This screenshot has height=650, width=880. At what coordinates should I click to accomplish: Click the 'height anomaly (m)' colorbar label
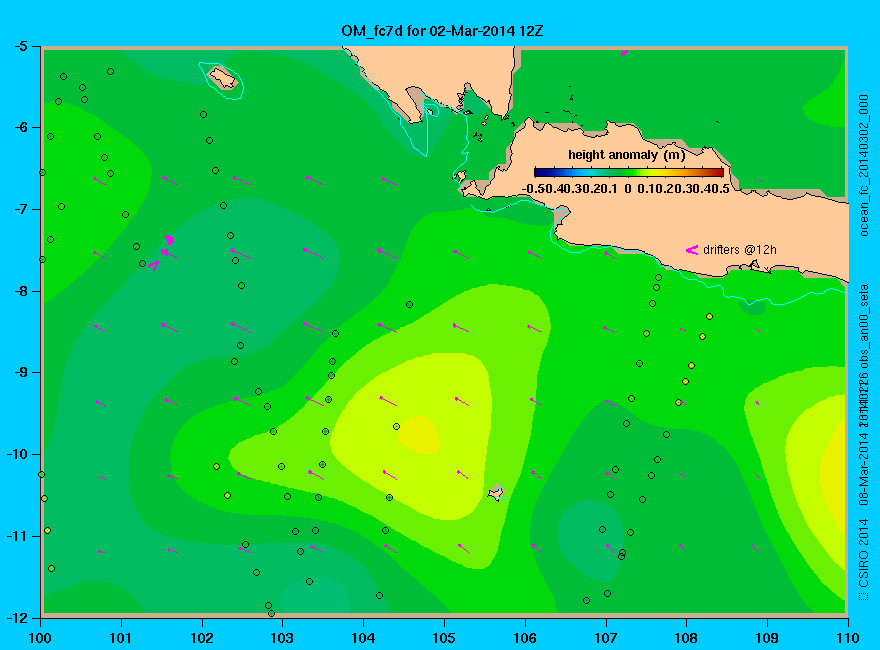click(x=626, y=155)
